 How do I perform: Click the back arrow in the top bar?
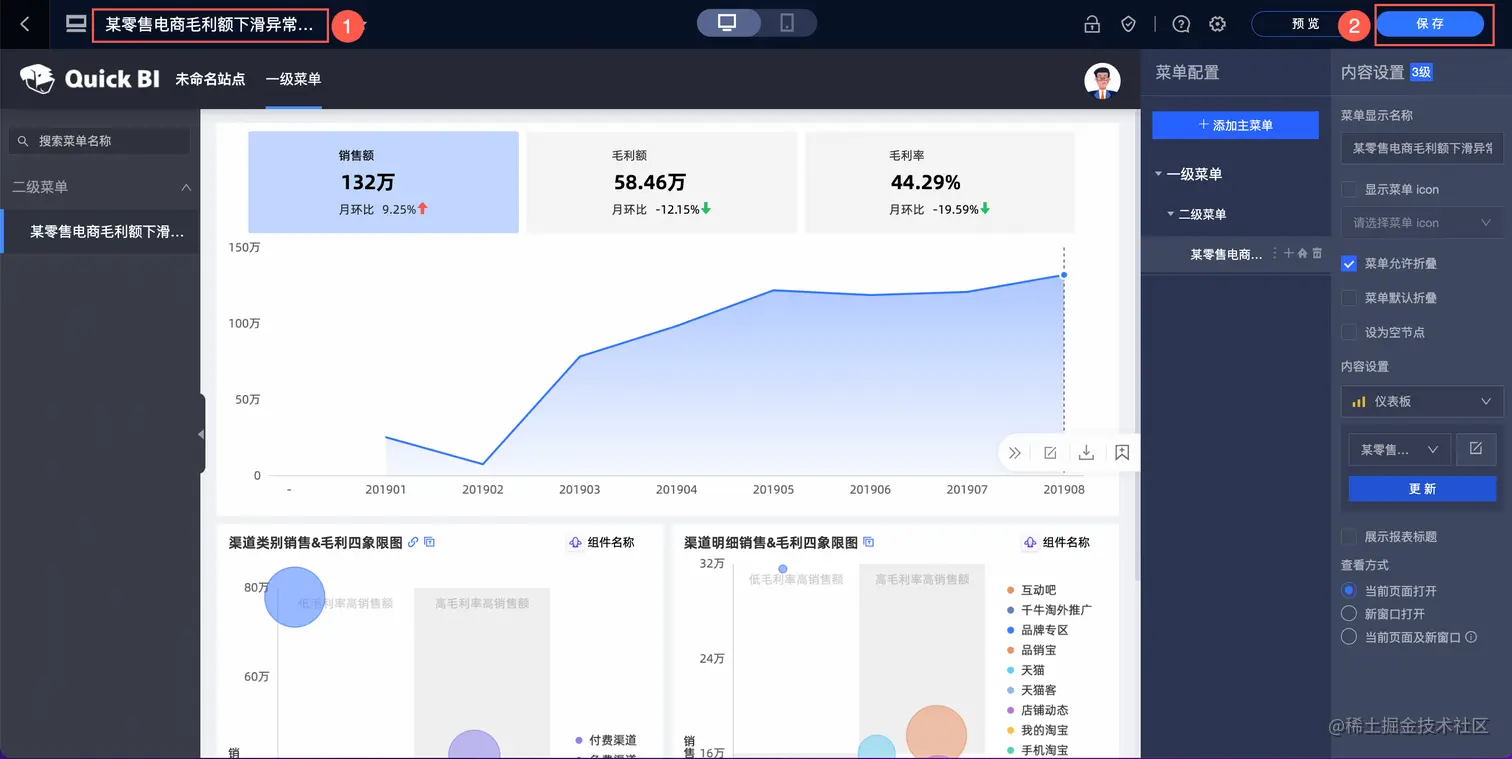point(25,24)
